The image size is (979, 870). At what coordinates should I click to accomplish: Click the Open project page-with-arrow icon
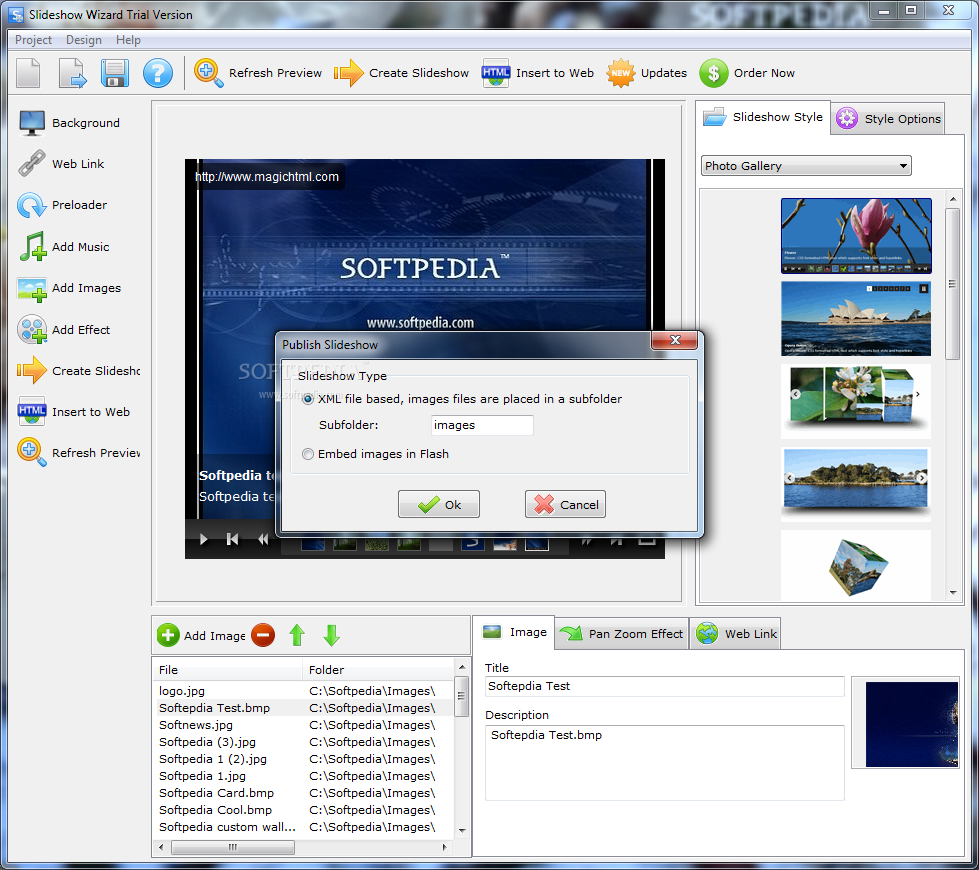click(72, 73)
